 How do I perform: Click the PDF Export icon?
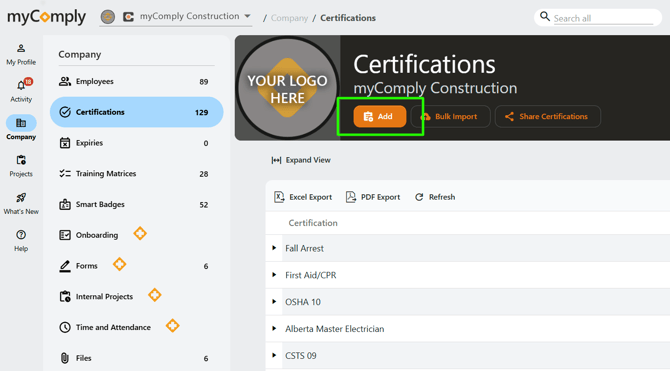point(350,197)
